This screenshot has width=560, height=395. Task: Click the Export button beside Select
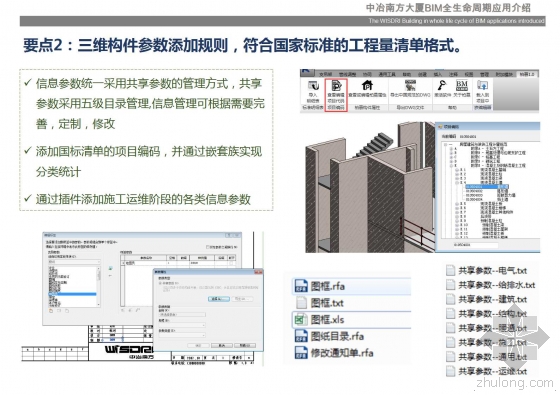[242, 299]
